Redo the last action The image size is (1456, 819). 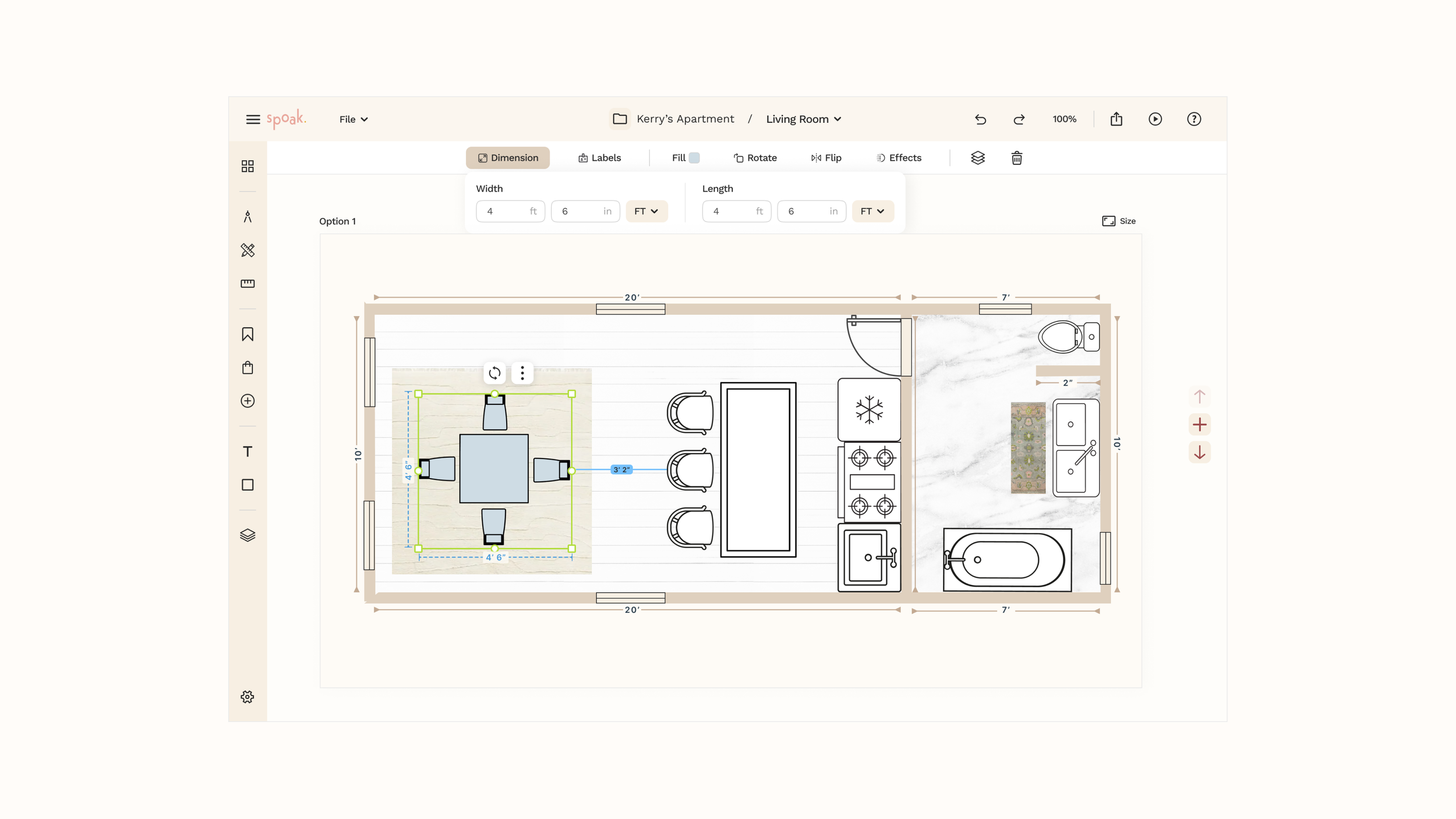pos(1019,119)
